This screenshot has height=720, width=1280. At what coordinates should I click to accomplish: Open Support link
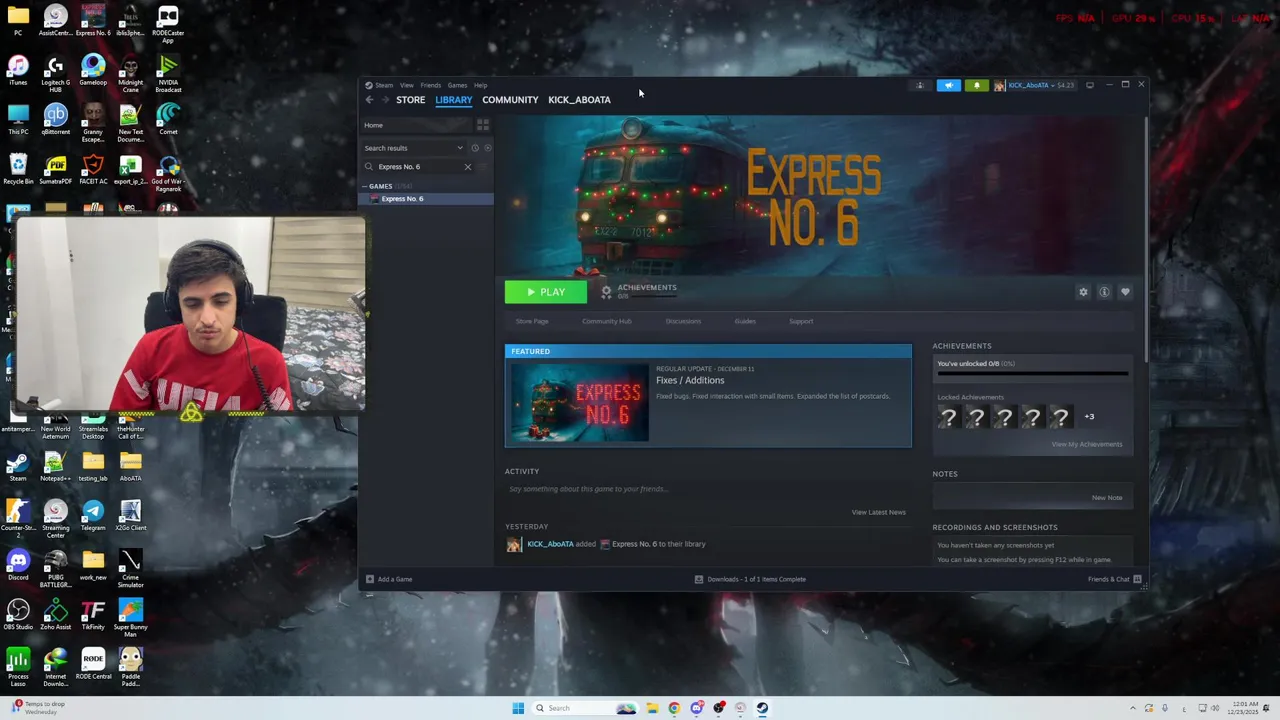tap(801, 321)
